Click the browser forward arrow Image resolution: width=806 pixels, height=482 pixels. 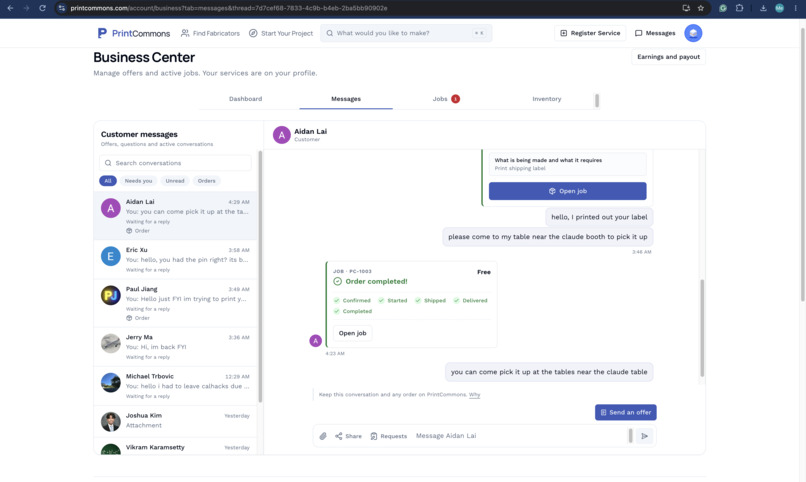coord(26,8)
